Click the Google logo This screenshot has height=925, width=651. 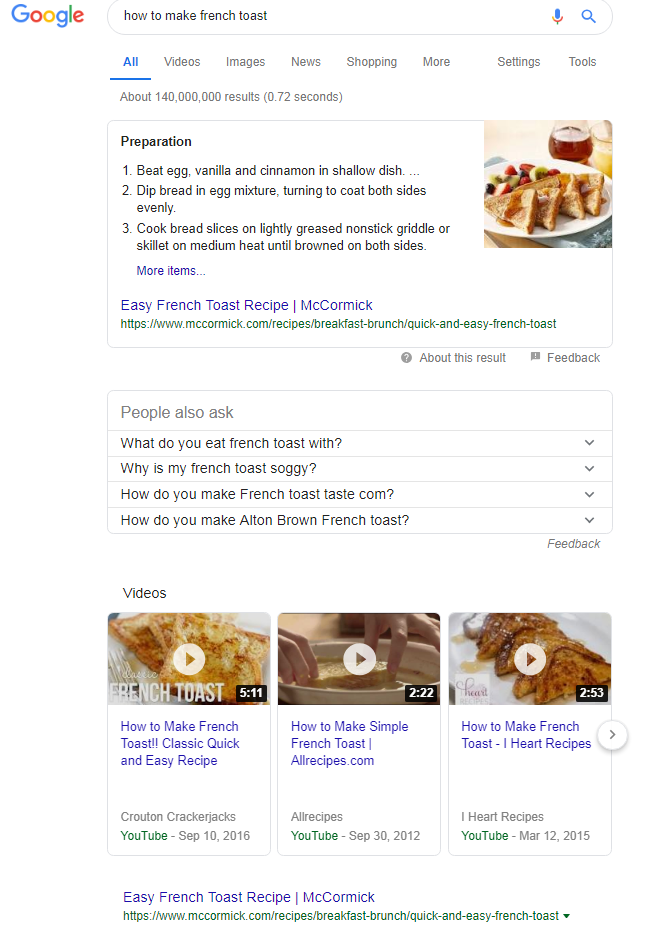(47, 17)
